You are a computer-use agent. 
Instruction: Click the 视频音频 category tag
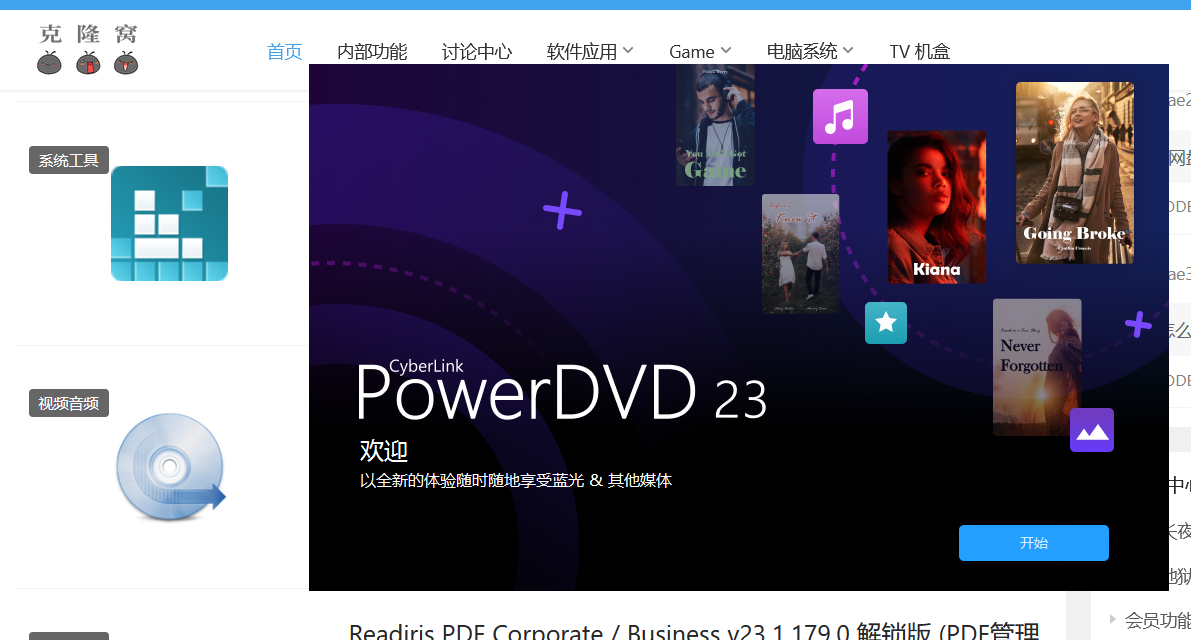(x=69, y=403)
